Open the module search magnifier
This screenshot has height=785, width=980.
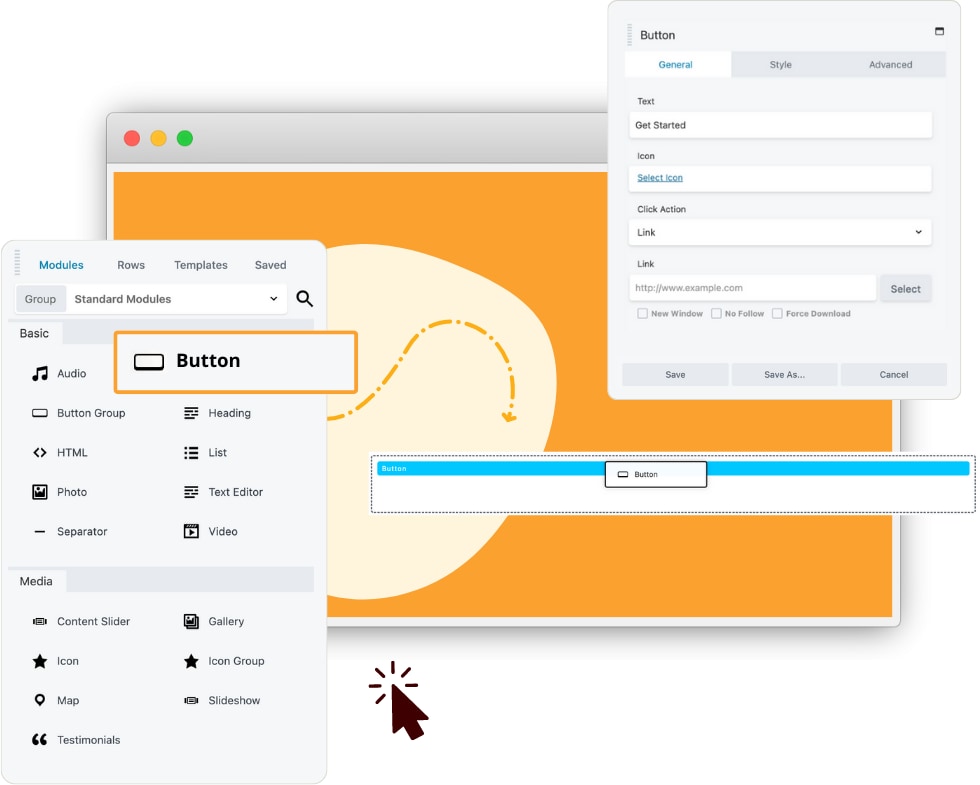[304, 298]
